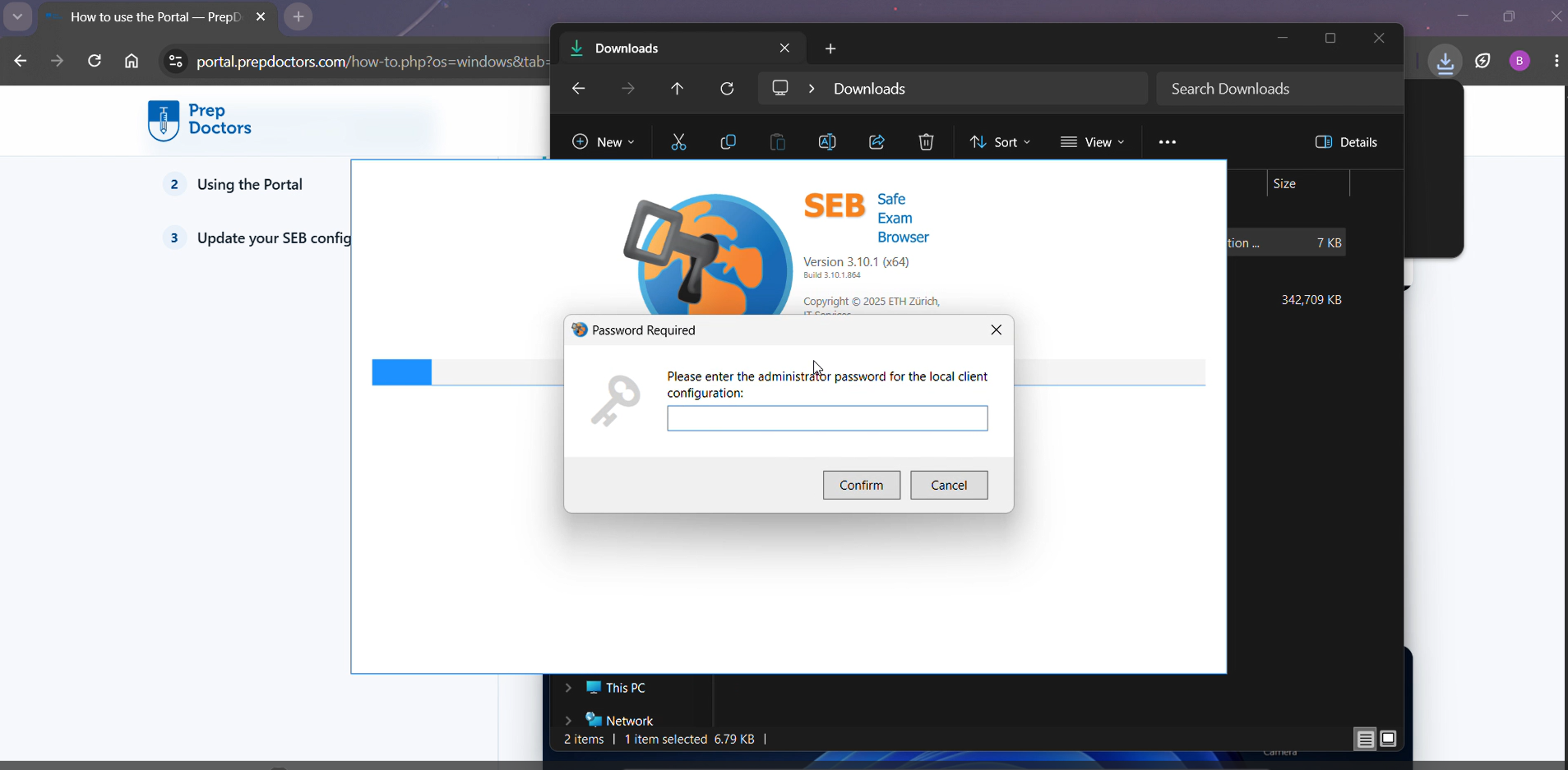1568x770 pixels.
Task: Expand the Network tree node
Action: (x=568, y=721)
